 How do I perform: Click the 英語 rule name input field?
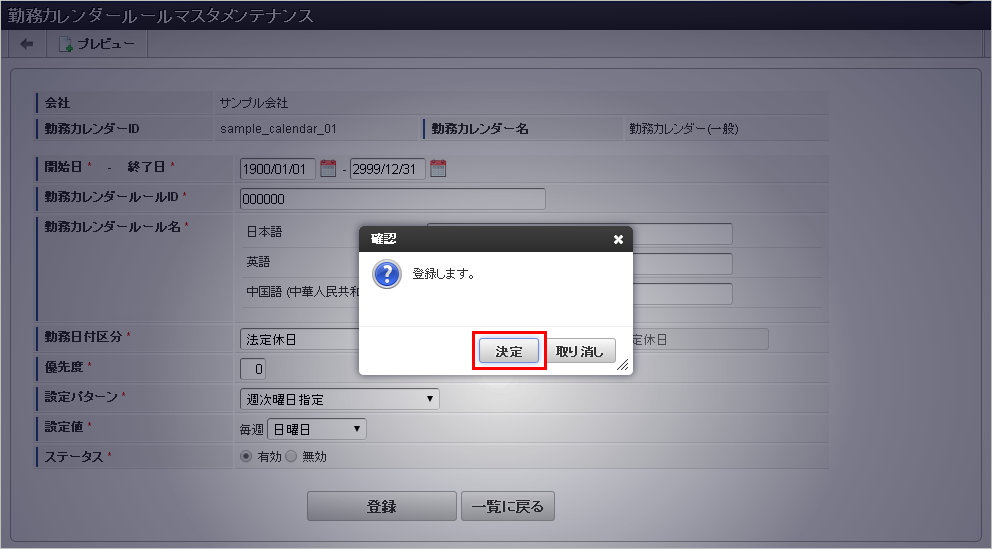(683, 264)
